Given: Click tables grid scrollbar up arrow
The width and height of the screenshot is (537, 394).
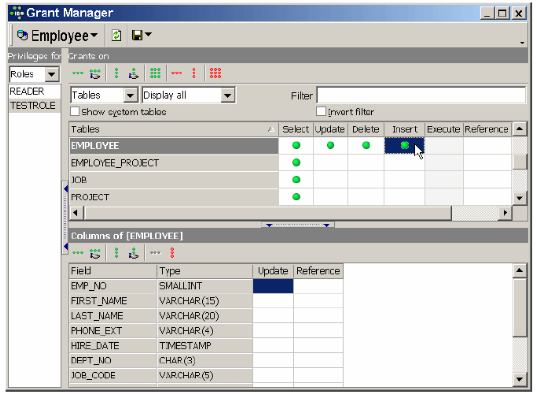Looking at the screenshot, I should point(520,129).
